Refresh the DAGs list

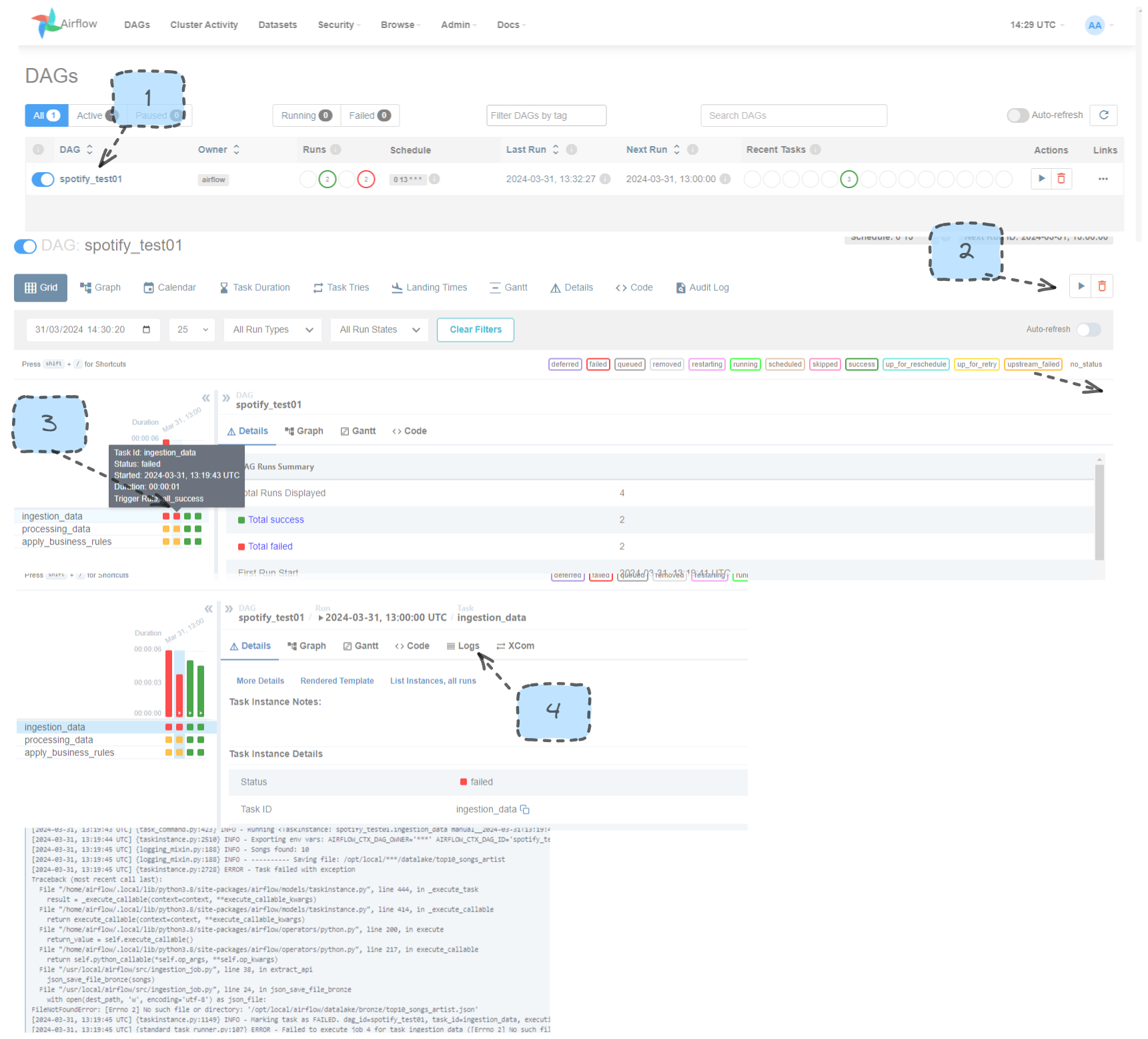(1103, 115)
